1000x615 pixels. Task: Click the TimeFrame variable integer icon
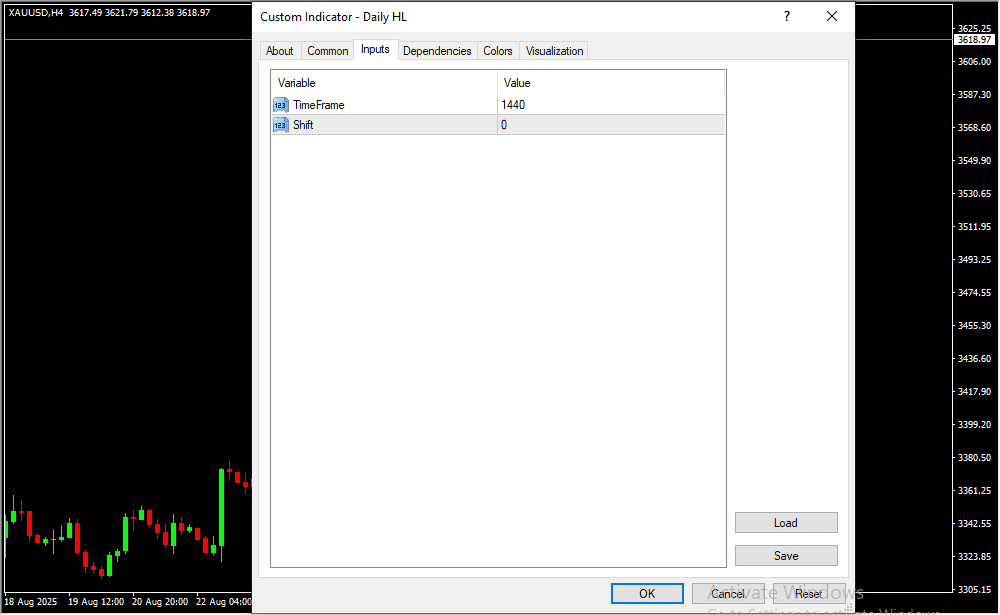pyautogui.click(x=280, y=105)
